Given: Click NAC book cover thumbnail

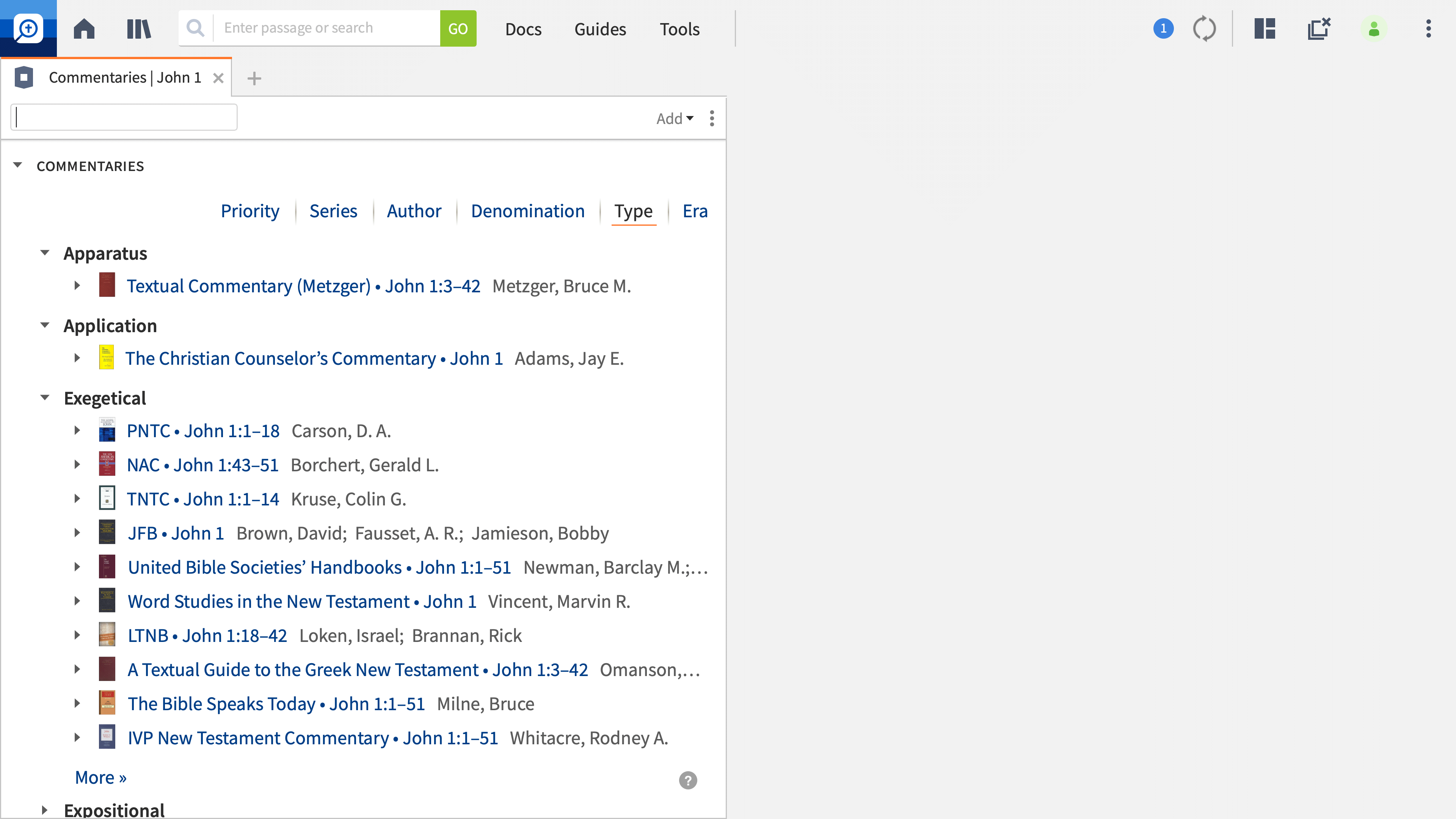Looking at the screenshot, I should [x=107, y=463].
